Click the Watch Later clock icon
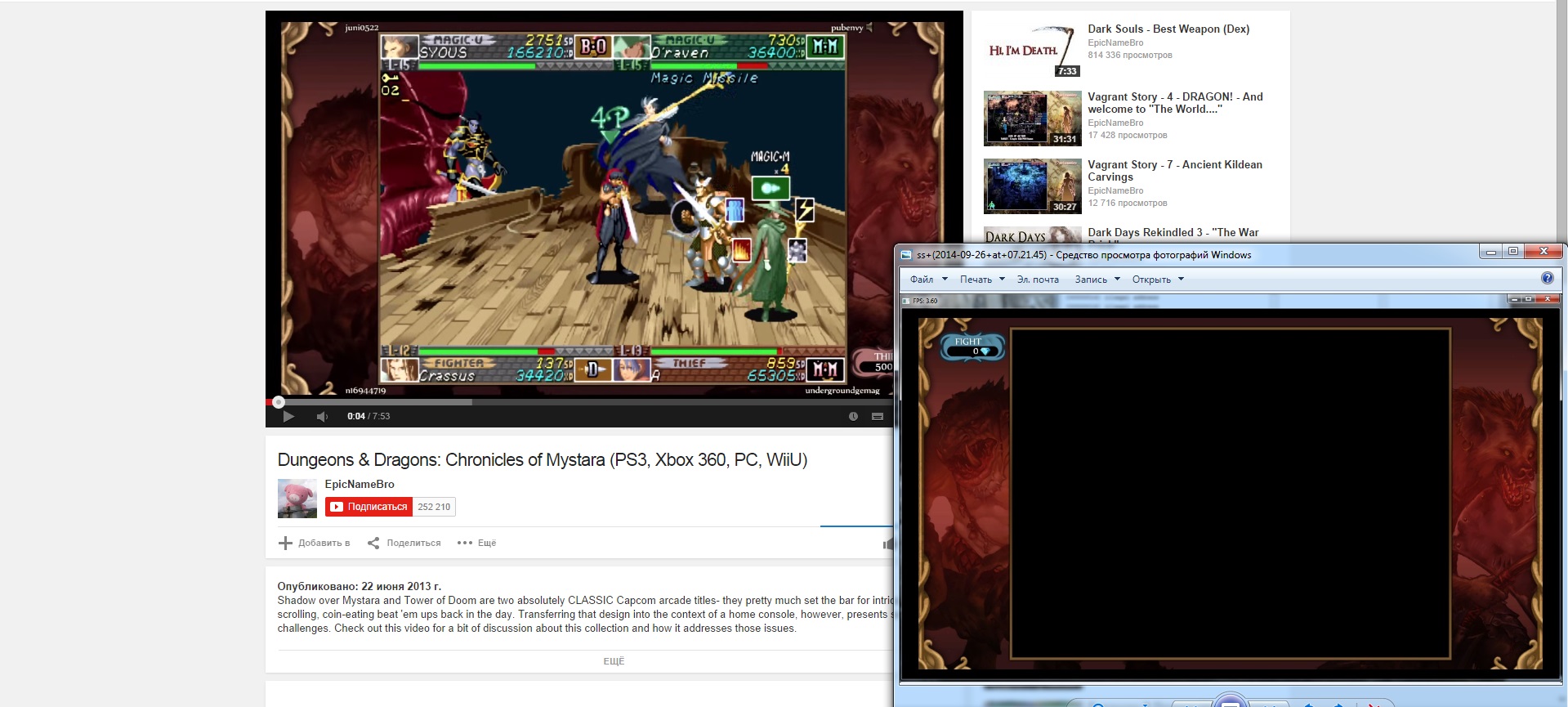 pos(853,416)
